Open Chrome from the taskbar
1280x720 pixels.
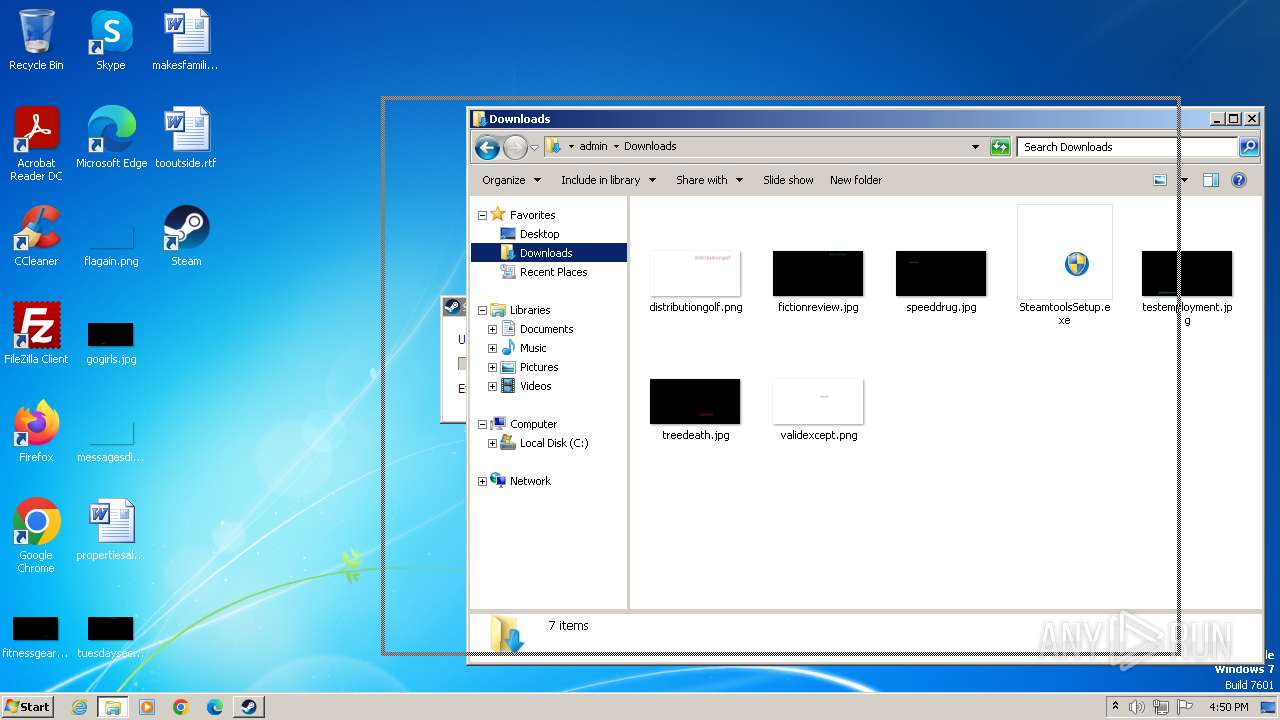pyautogui.click(x=181, y=707)
